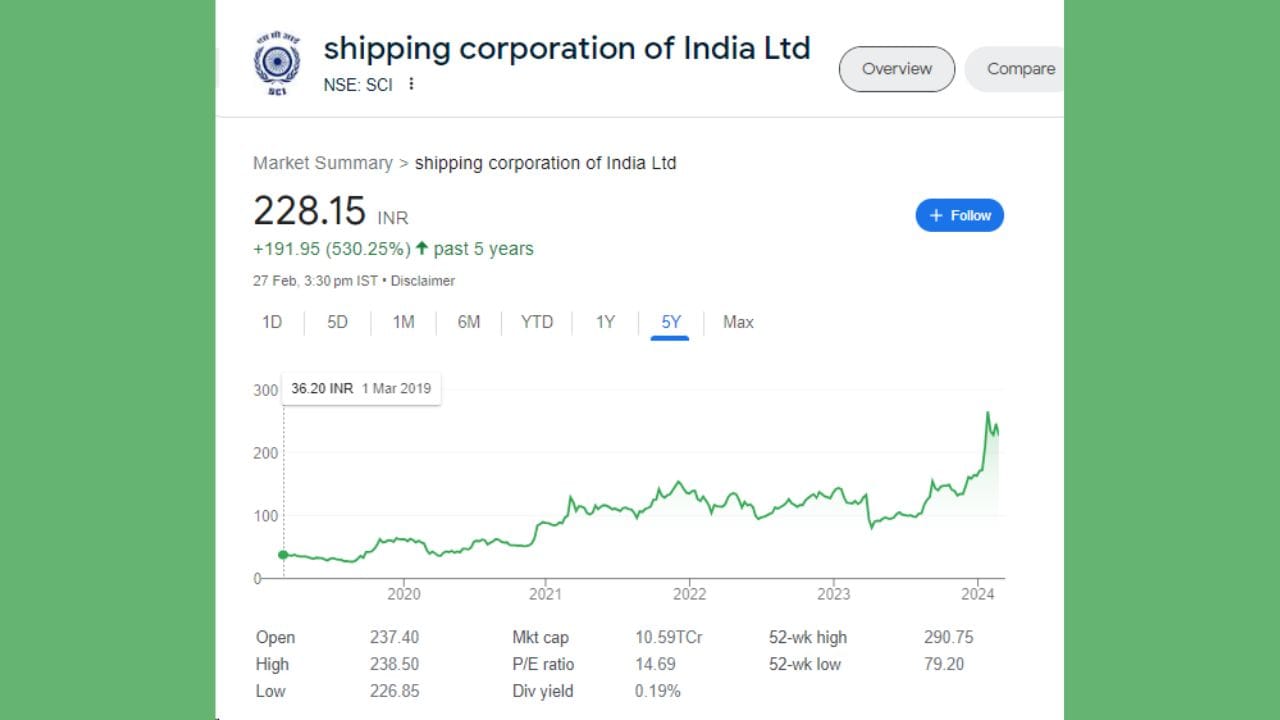Show the Max chart range

click(738, 322)
